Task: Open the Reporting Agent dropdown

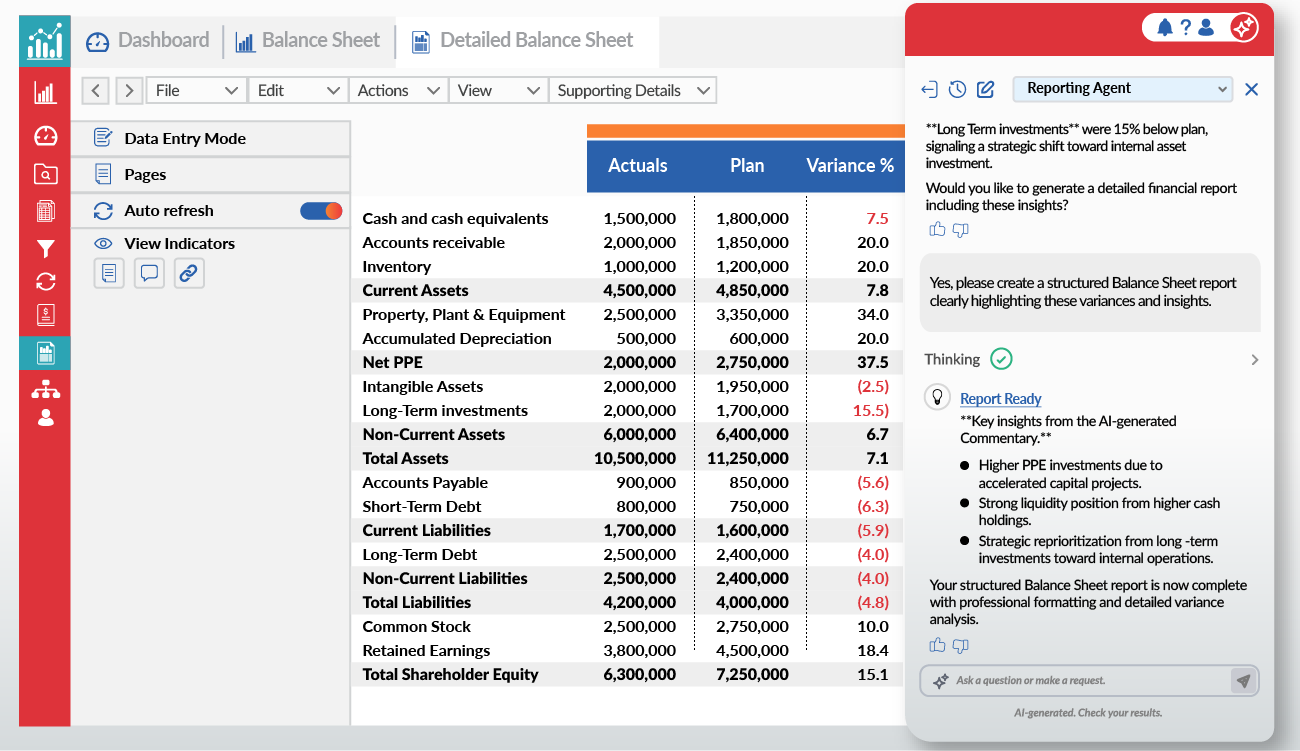Action: (1122, 89)
